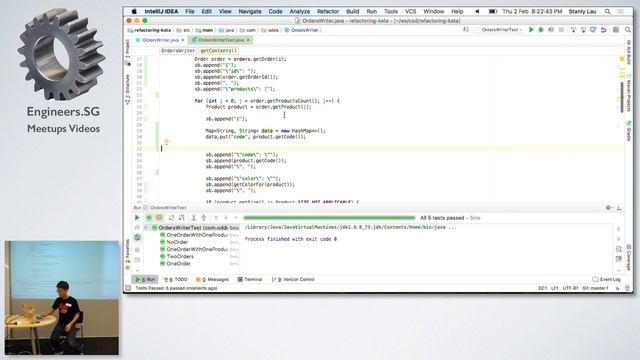The image size is (640, 360).
Task: Open the TODO tool window
Action: (x=176, y=280)
